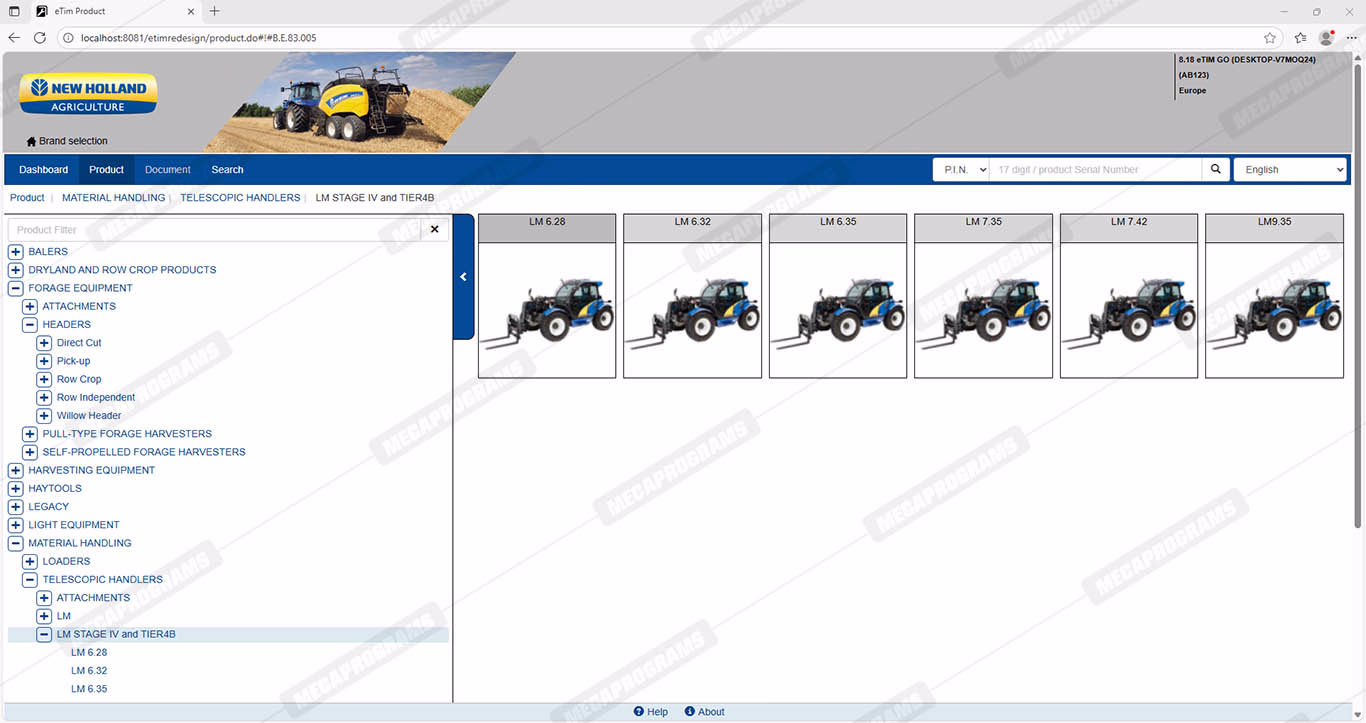Expand the Pick-up headers node

tap(44, 361)
